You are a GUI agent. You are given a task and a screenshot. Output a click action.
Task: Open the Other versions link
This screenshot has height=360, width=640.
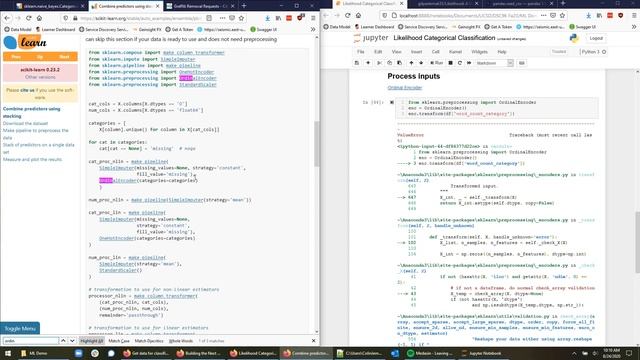(40, 77)
